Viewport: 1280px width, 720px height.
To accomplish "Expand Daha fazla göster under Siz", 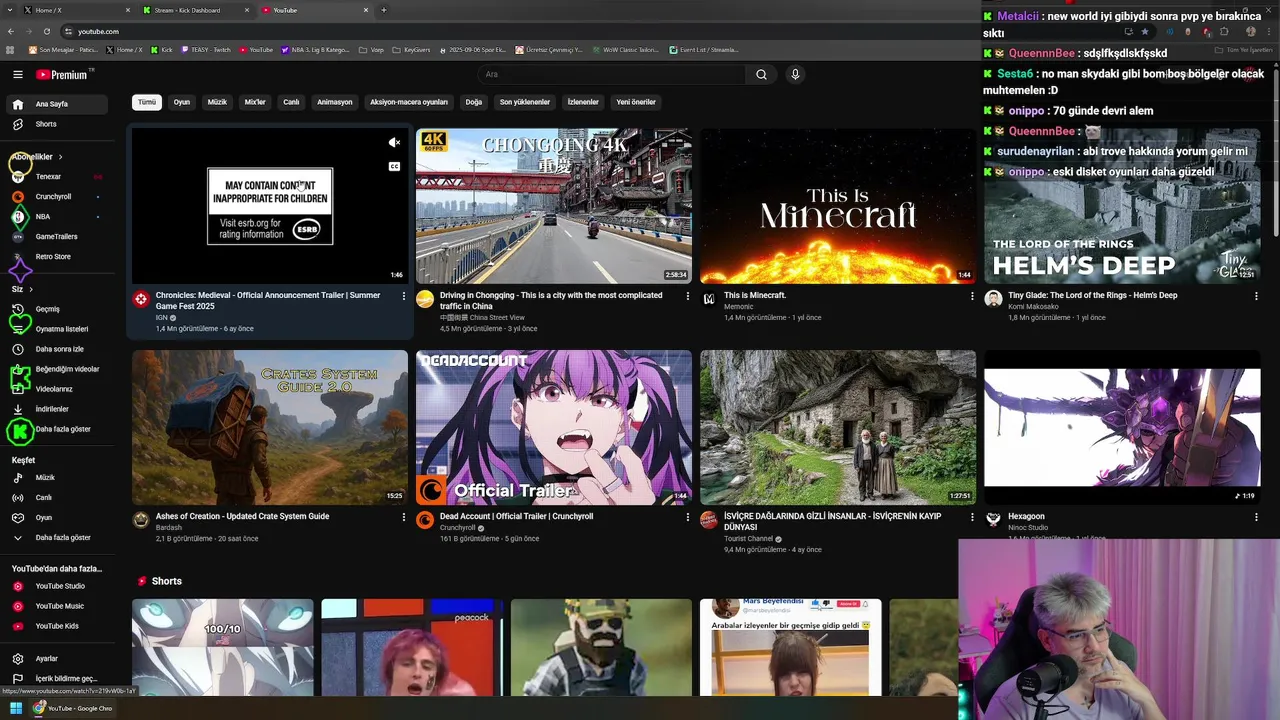I will [58, 429].
